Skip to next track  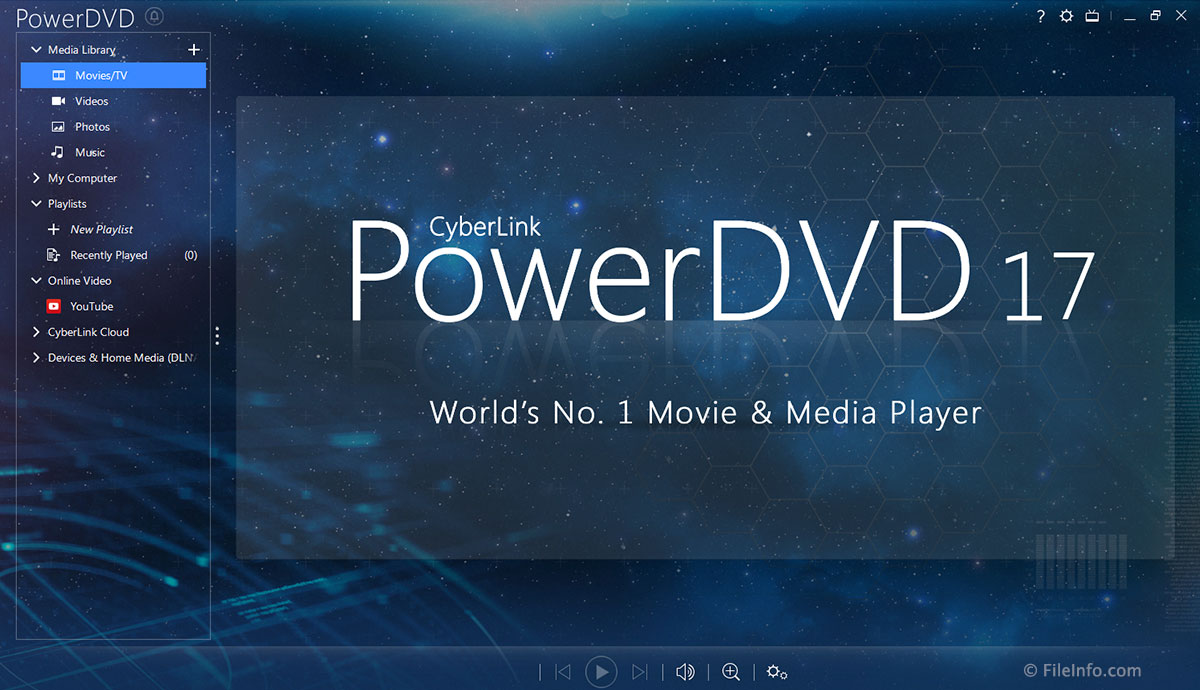(640, 672)
